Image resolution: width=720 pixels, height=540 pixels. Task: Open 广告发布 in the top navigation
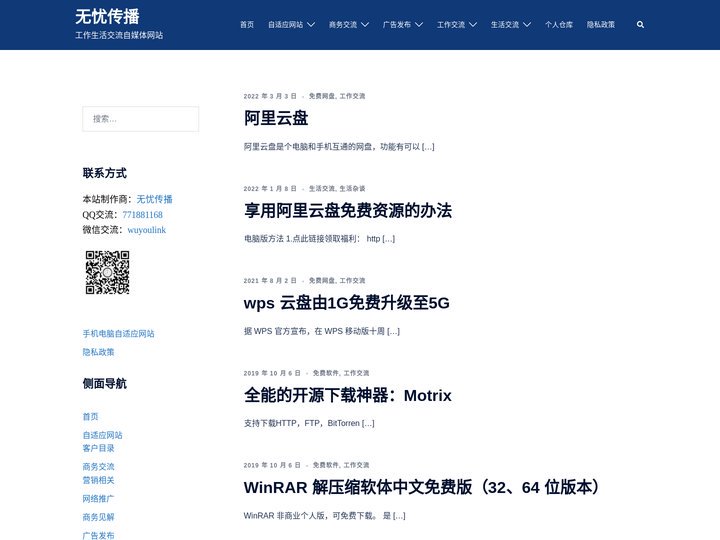click(397, 25)
